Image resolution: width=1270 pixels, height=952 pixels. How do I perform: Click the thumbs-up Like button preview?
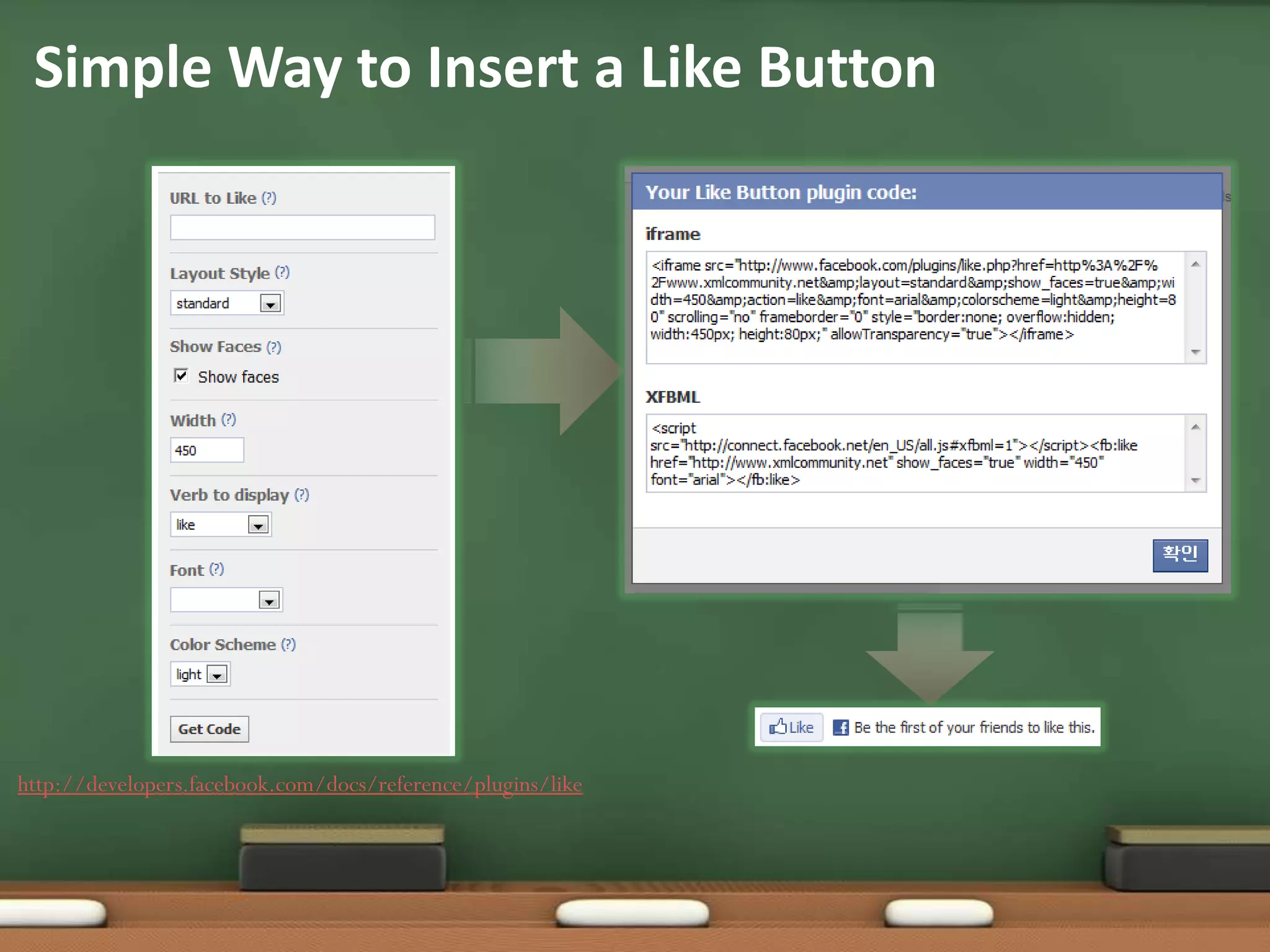[791, 727]
